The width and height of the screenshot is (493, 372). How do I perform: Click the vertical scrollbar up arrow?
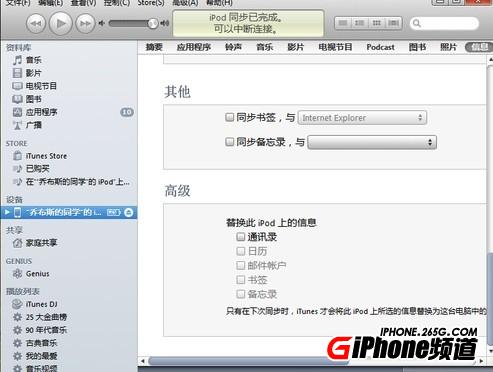pos(490,60)
